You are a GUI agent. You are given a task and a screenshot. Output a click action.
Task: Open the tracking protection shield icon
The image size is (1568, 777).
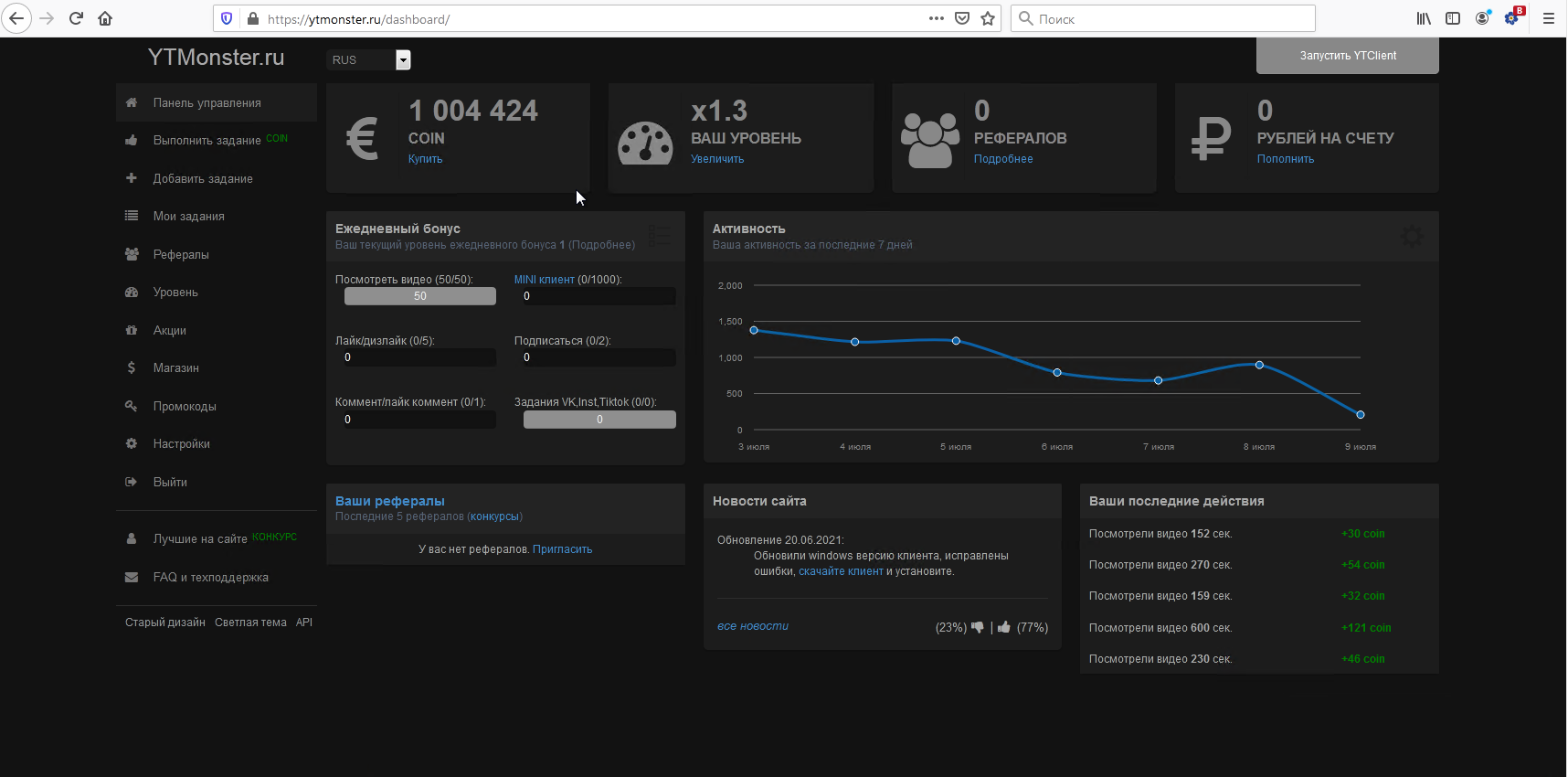228,18
